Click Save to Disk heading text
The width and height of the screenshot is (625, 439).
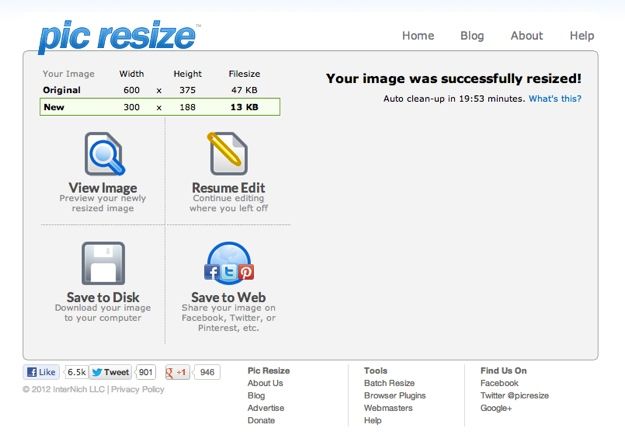(x=103, y=297)
